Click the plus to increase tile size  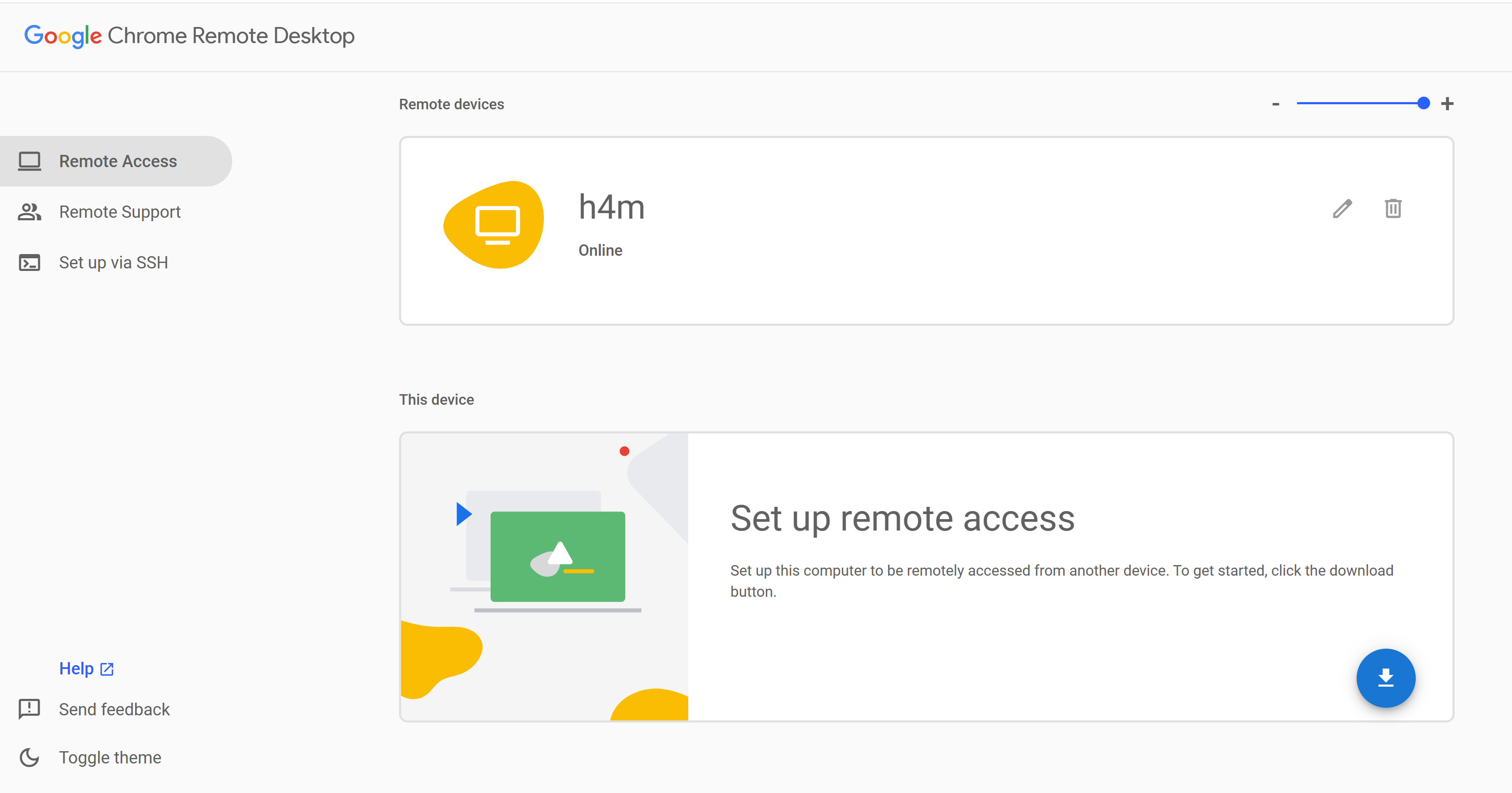point(1447,104)
